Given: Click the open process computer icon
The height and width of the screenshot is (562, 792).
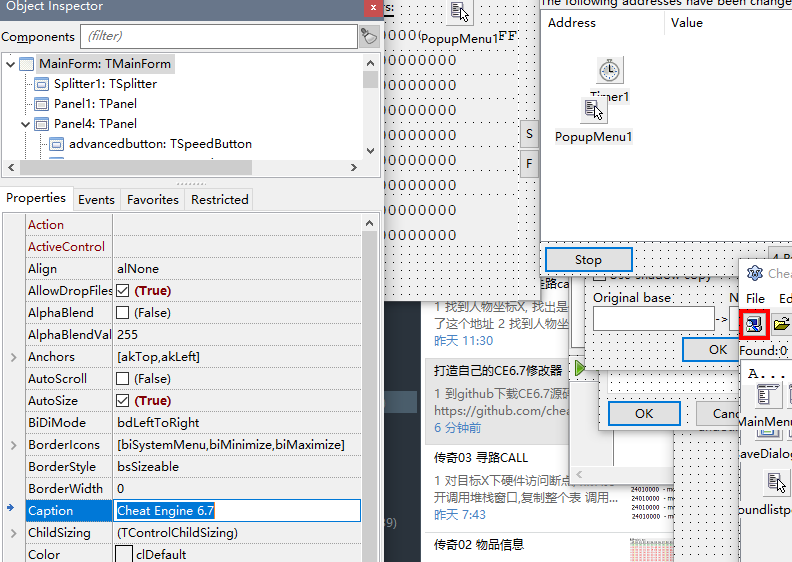Looking at the screenshot, I should tap(754, 324).
